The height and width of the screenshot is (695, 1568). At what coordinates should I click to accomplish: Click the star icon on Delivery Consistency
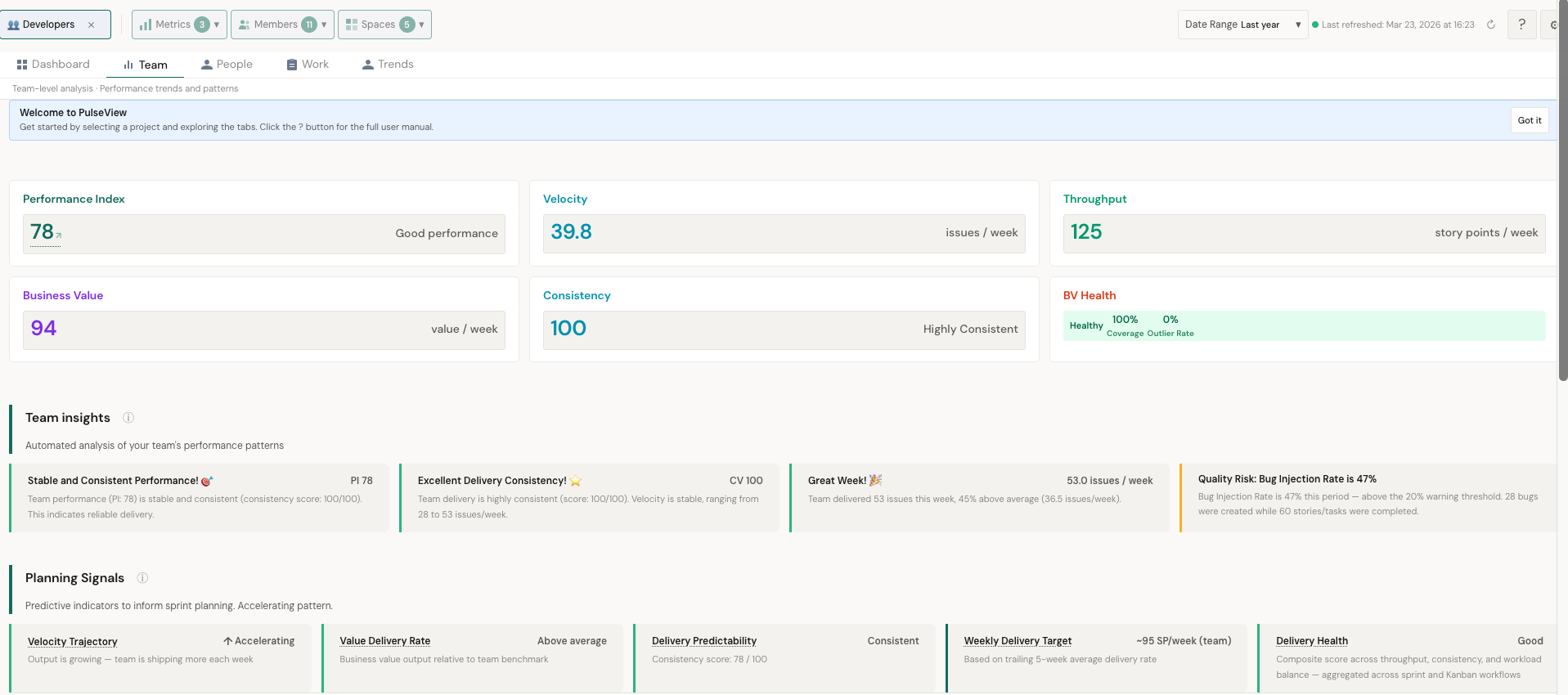[576, 481]
